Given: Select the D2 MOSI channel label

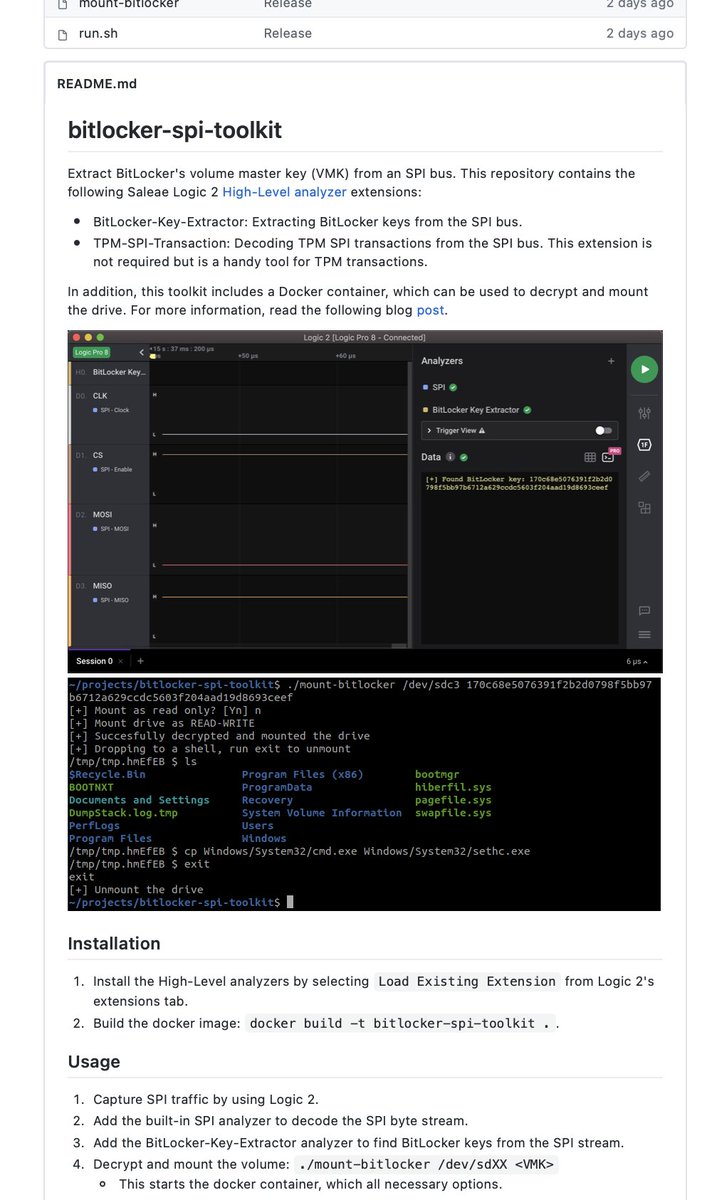Looking at the screenshot, I should [x=102, y=515].
